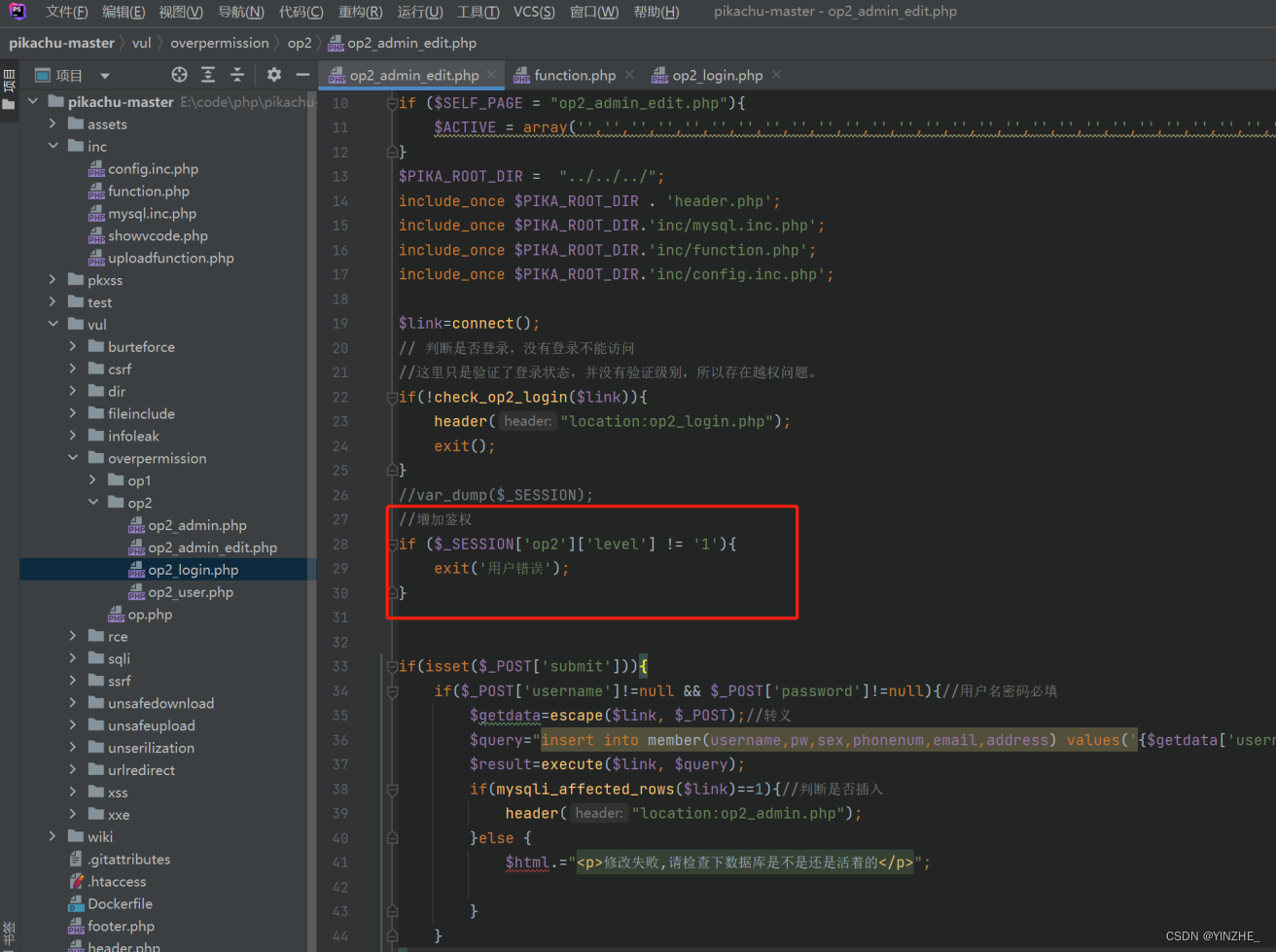The width and height of the screenshot is (1276, 952).
Task: Close the op2_login.php tab
Action: (x=776, y=75)
